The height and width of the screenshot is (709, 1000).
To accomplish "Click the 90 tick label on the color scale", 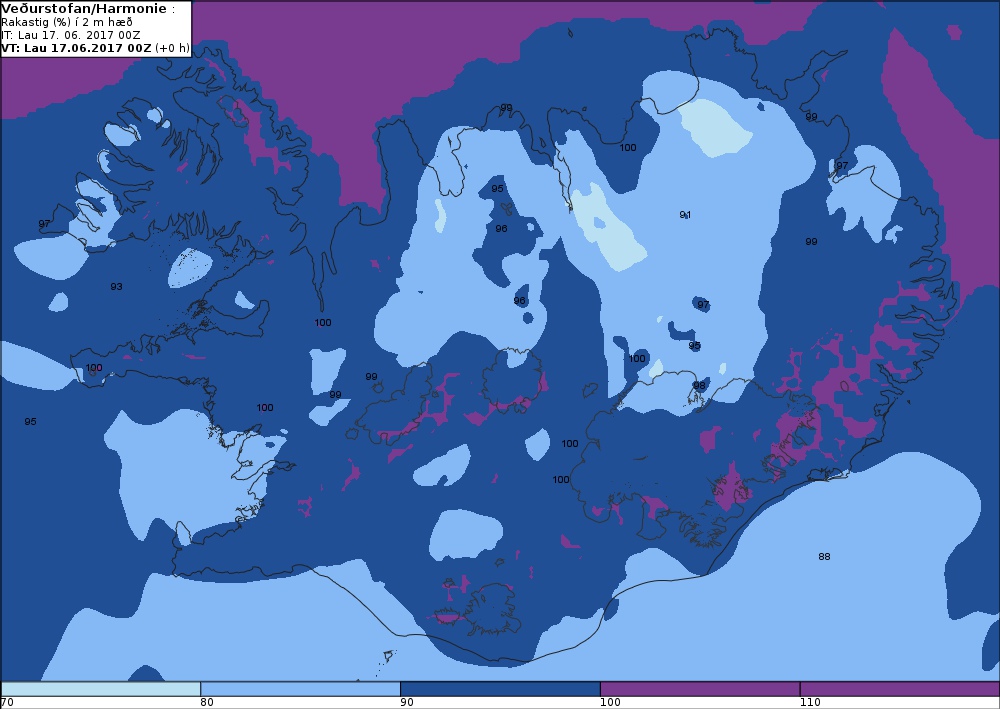I will click(407, 702).
